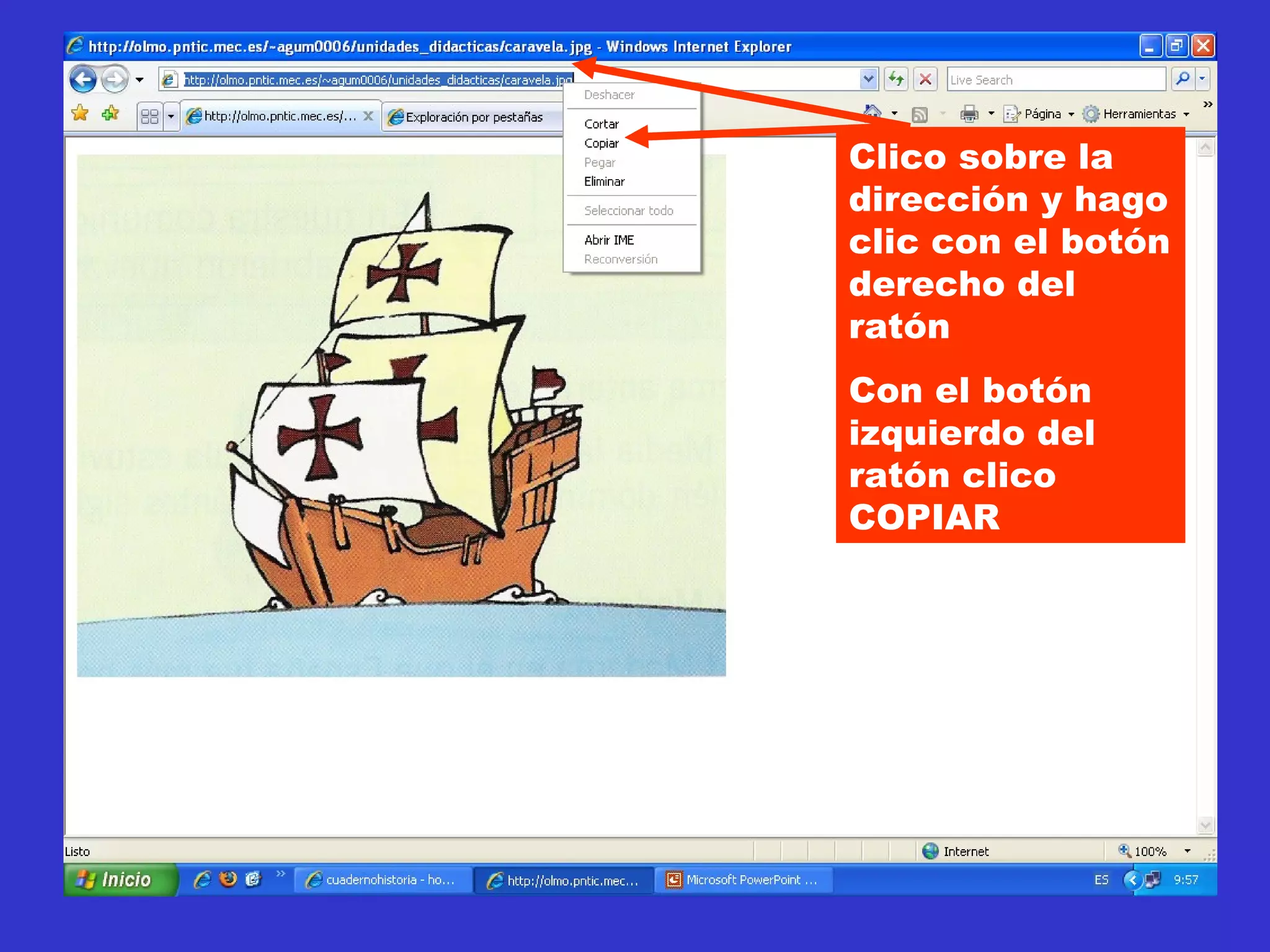The image size is (1270, 952).
Task: Open the Herramientas menu
Action: coord(1136,114)
